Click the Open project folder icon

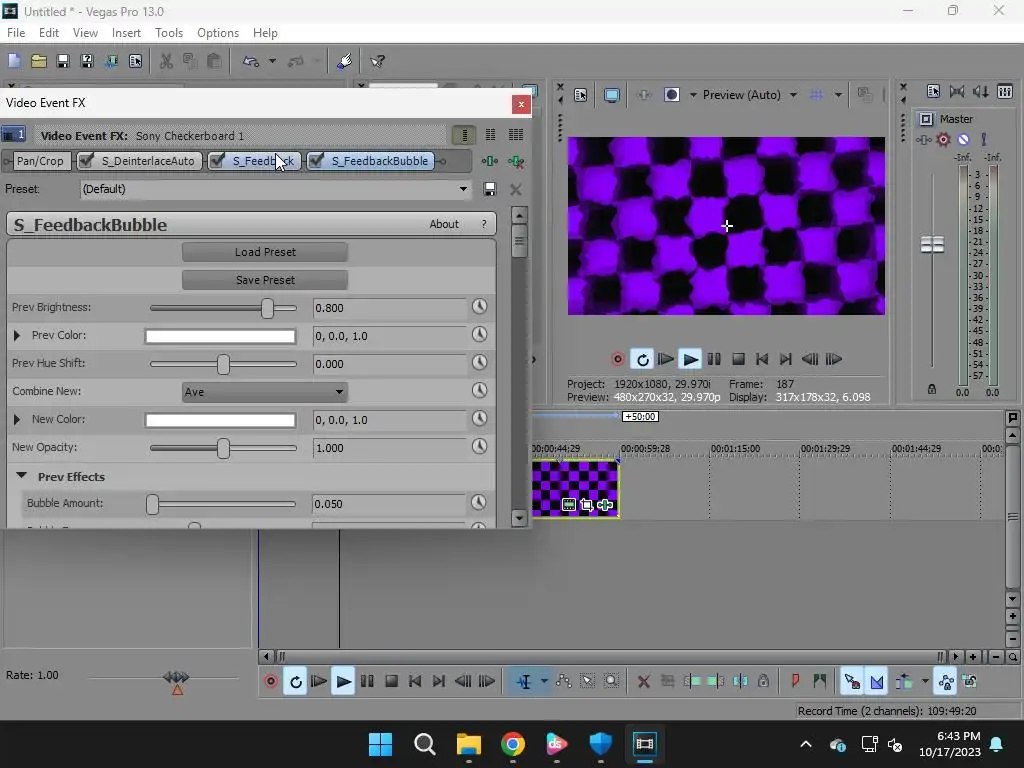(x=39, y=61)
